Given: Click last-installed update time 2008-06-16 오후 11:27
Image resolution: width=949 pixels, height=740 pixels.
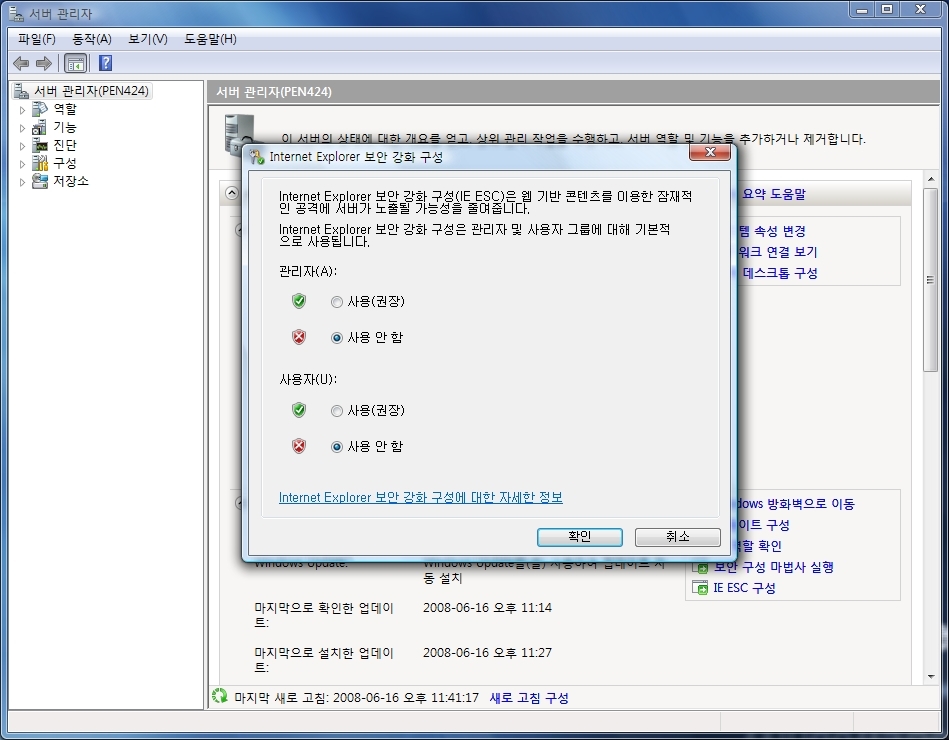Looking at the screenshot, I should 487,653.
